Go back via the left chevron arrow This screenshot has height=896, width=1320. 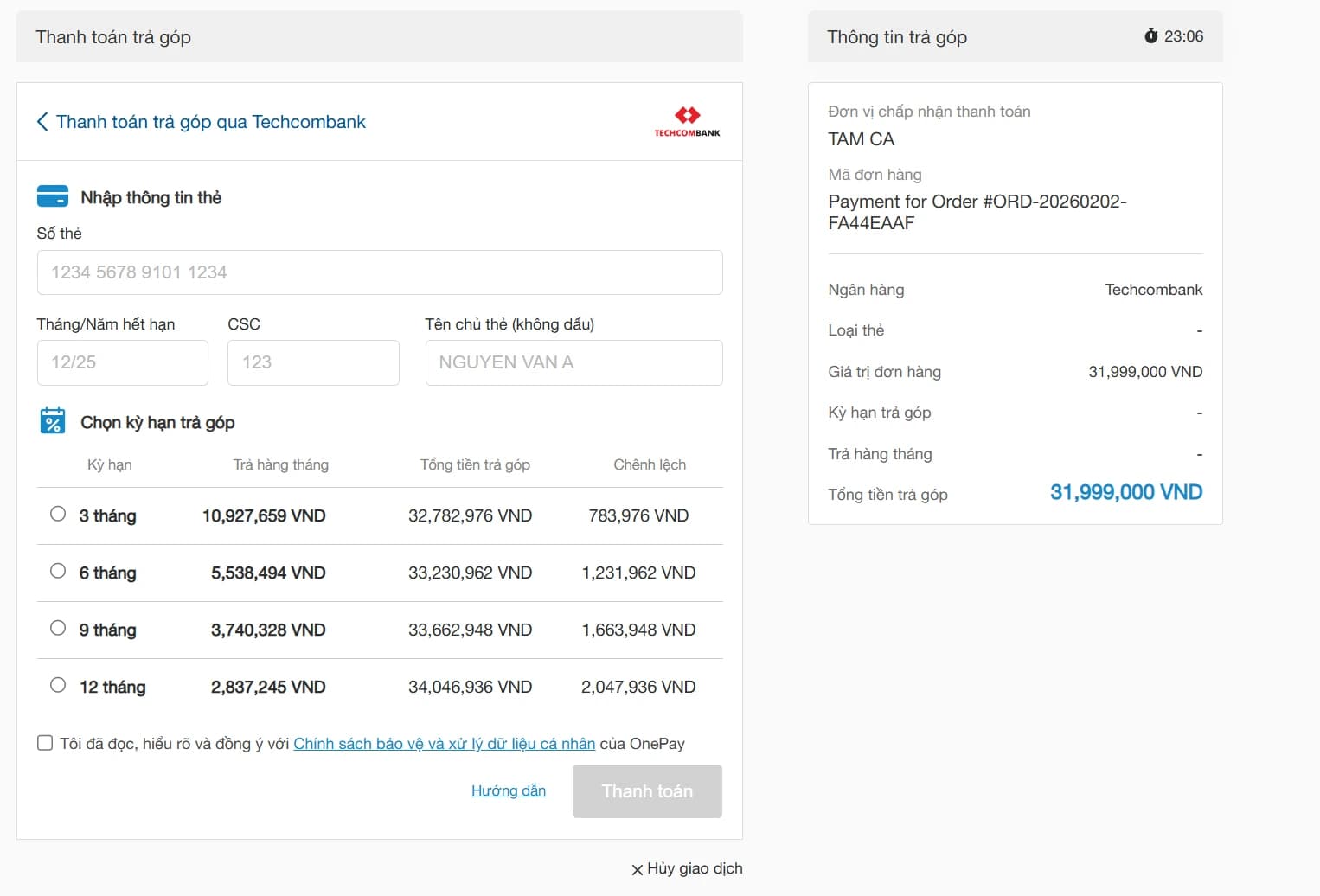tap(42, 122)
